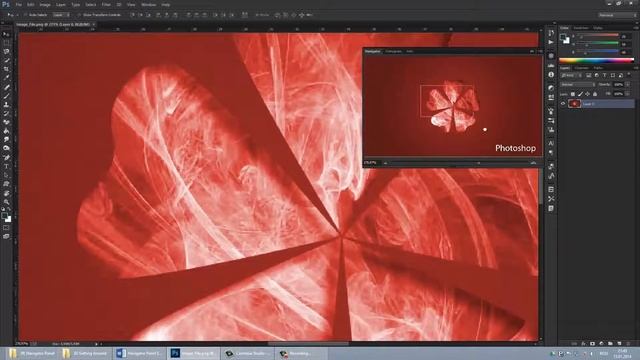Image resolution: width=640 pixels, height=360 pixels.
Task: Open the Navigator panel flyout menu
Action: click(x=540, y=51)
